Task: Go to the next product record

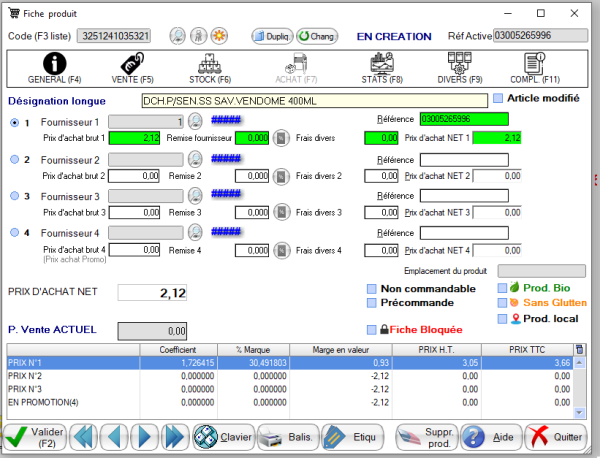Action: [x=146, y=436]
